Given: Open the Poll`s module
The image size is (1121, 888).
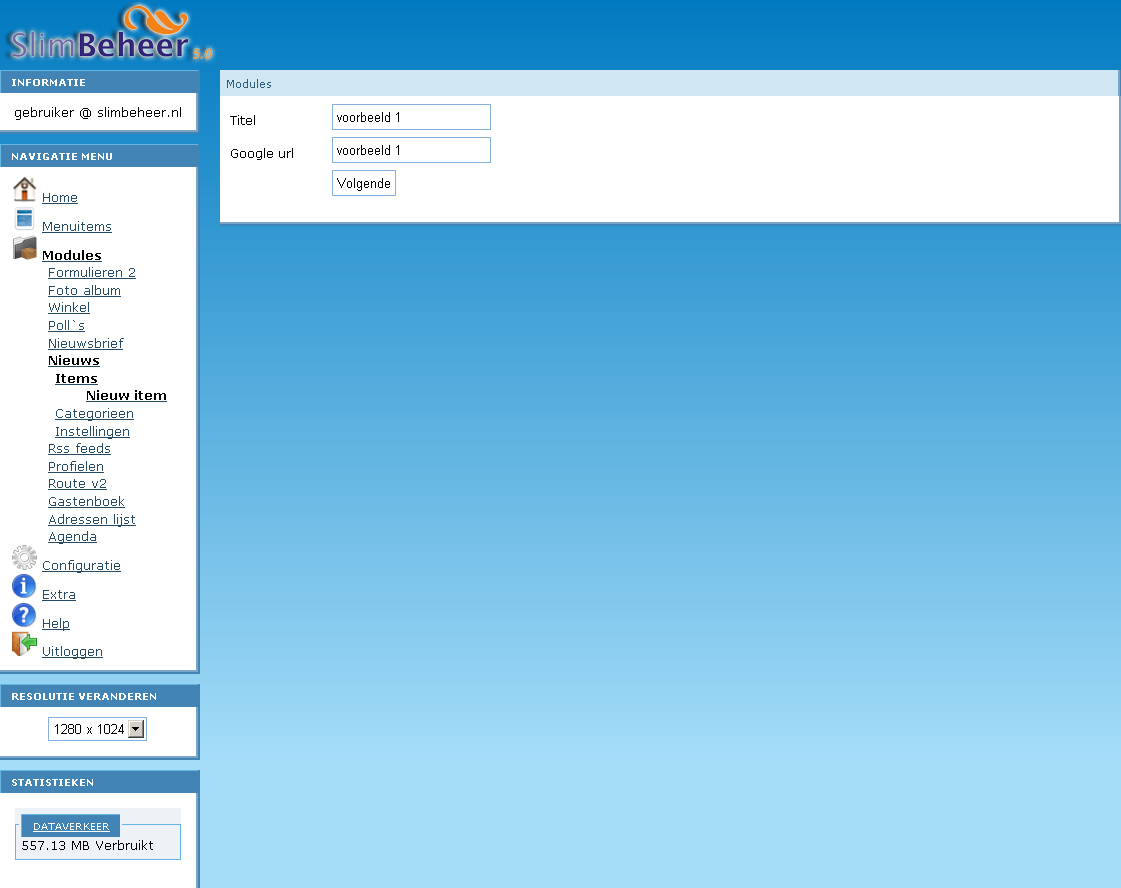Looking at the screenshot, I should coord(66,325).
